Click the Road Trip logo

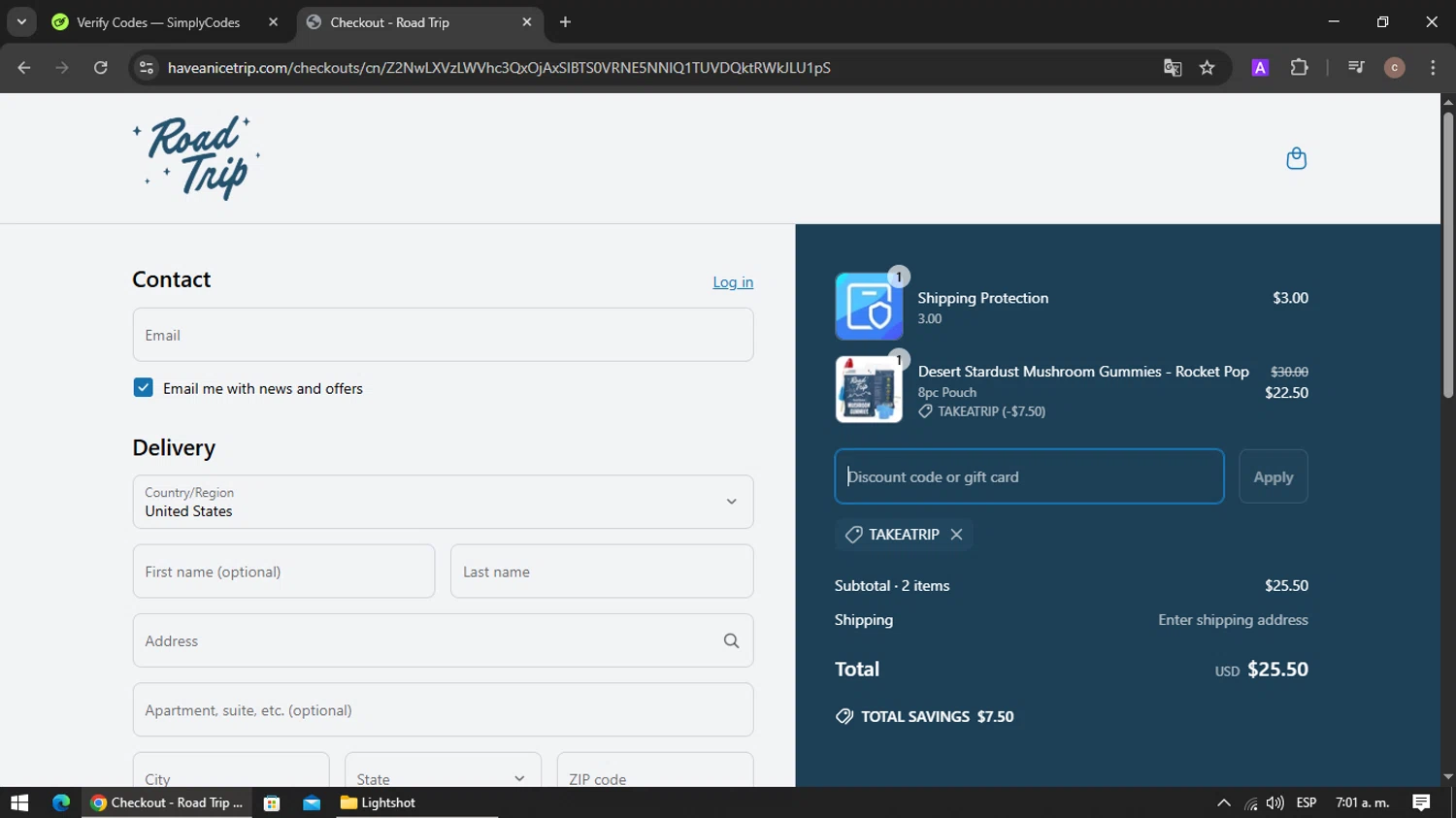tap(197, 158)
